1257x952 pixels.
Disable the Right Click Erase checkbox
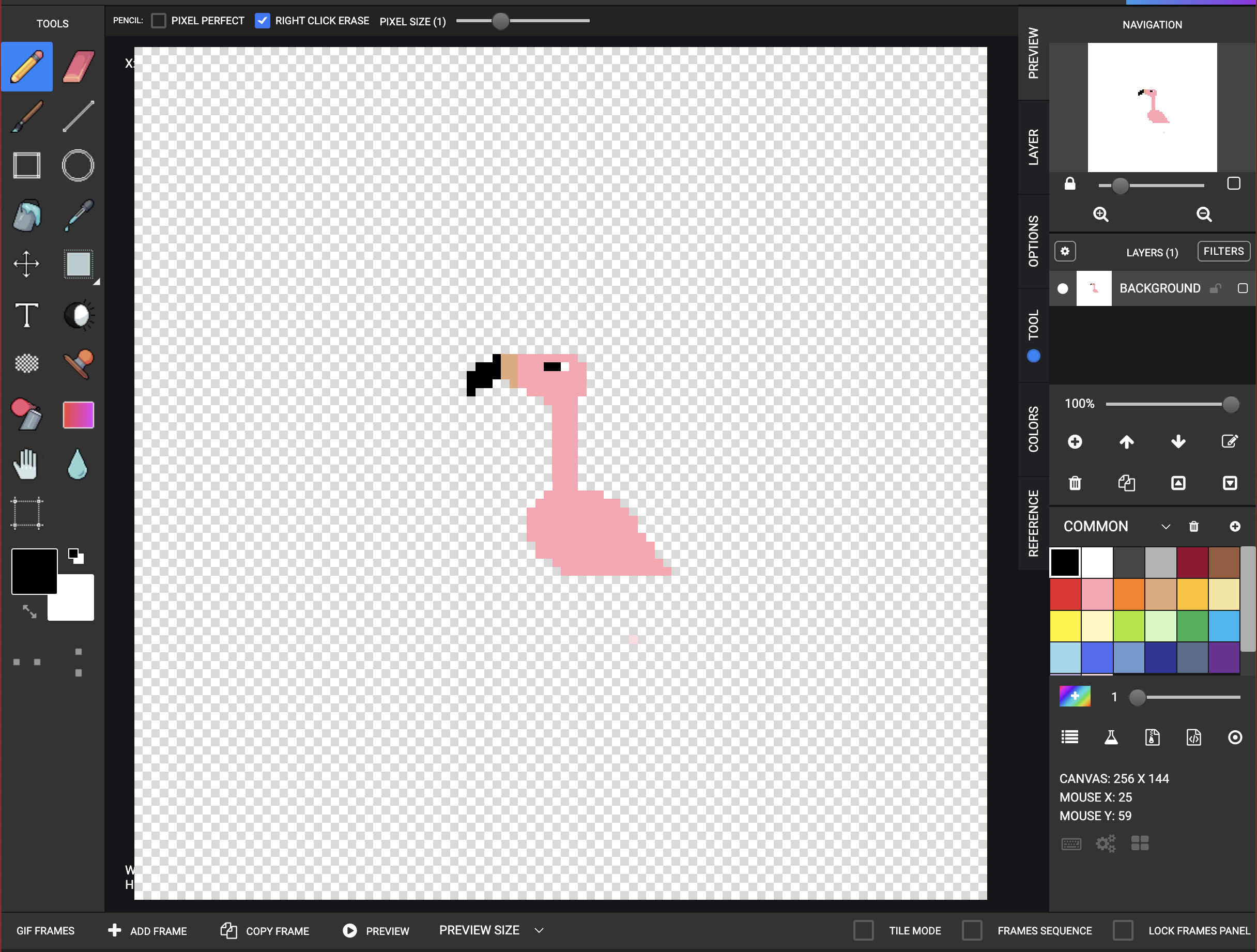tap(262, 21)
